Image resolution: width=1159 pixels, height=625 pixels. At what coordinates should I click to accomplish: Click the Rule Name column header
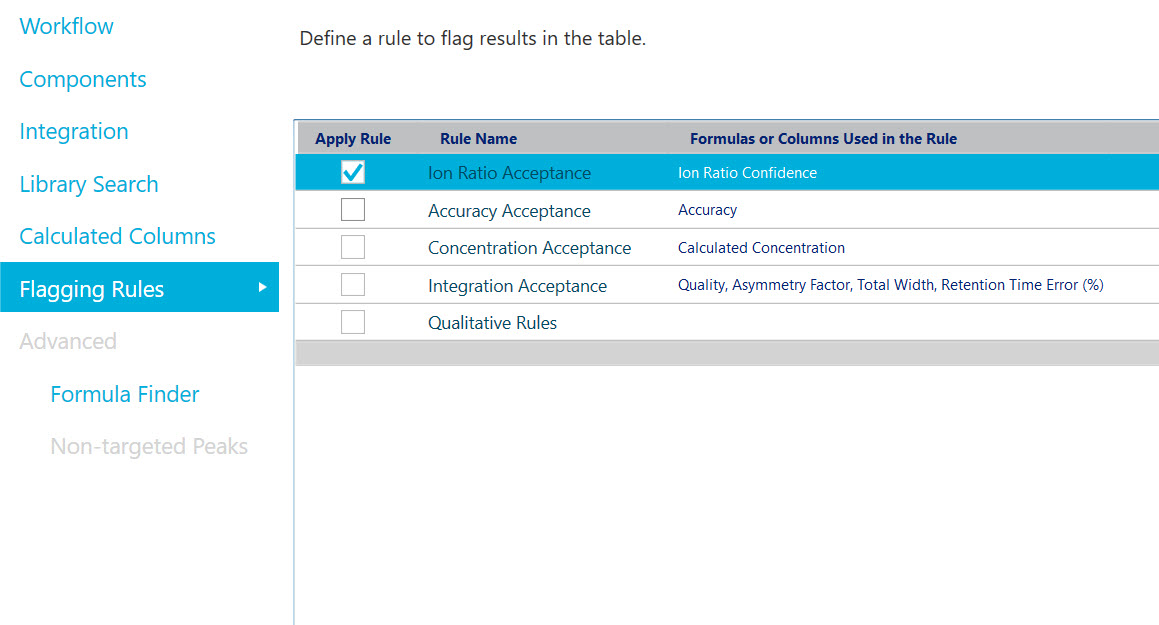478,139
